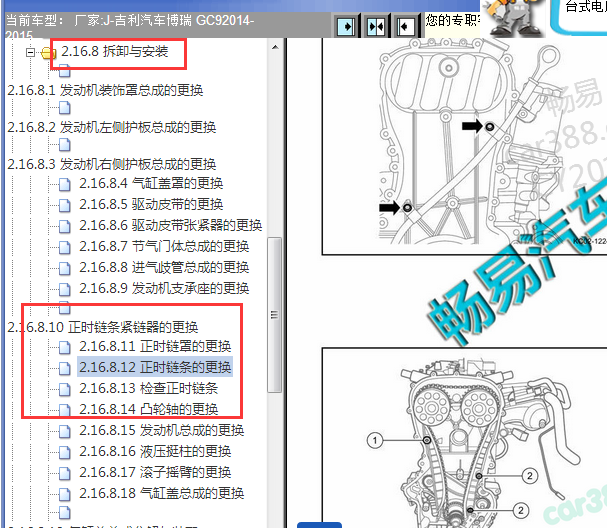The height and width of the screenshot is (528, 607).
Task: Open 2.16.8.10 正时链条紧链器的更换
Action: 103,327
